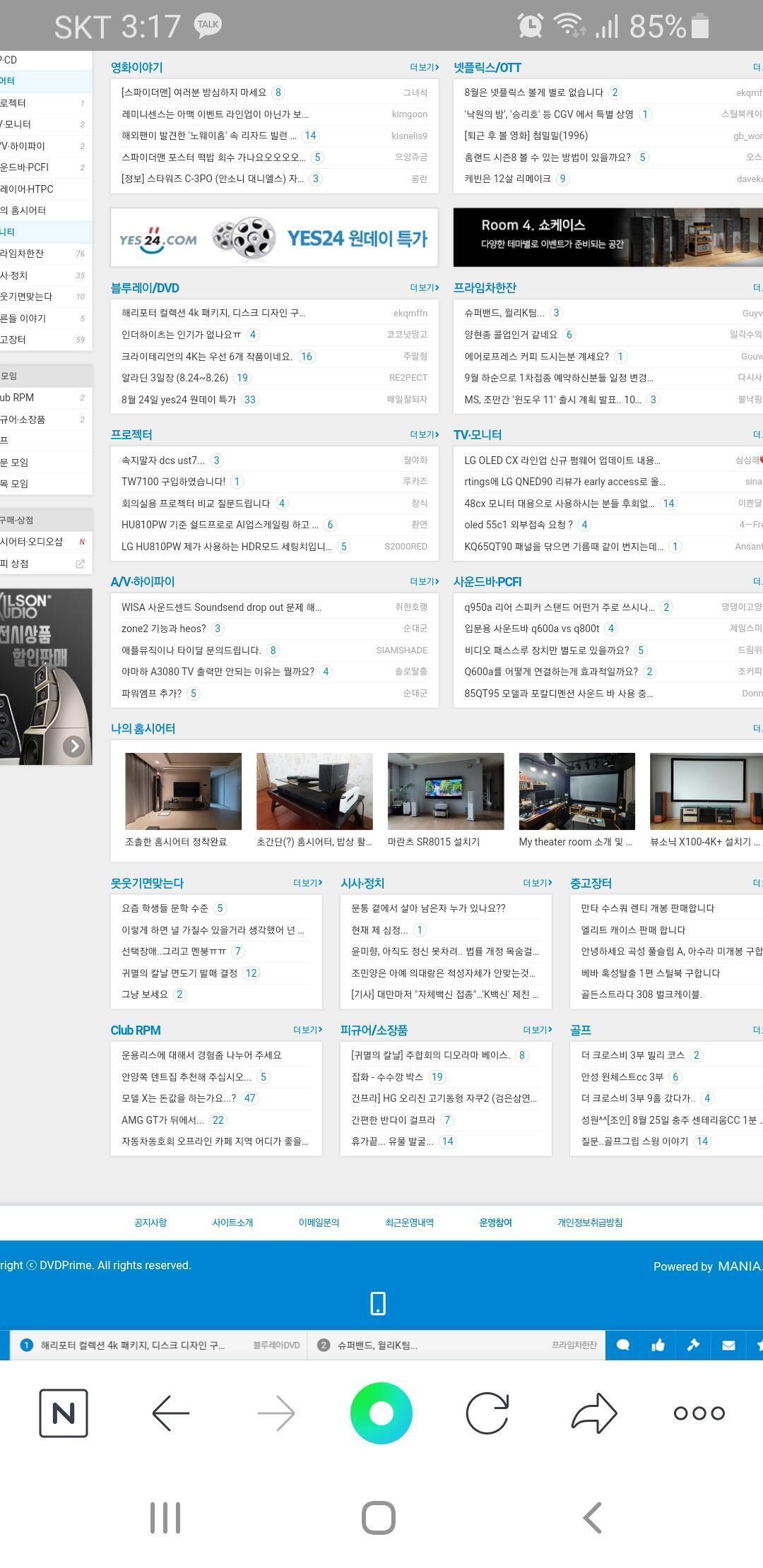This screenshot has height=1568, width=763.
Task: Open YES24 원데이 특가 banner
Action: 274,237
